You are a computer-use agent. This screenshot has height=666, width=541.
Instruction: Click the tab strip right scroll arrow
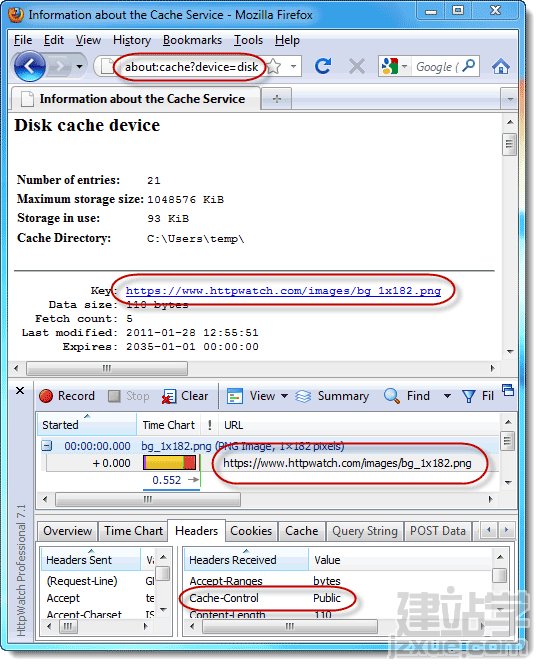tap(506, 530)
